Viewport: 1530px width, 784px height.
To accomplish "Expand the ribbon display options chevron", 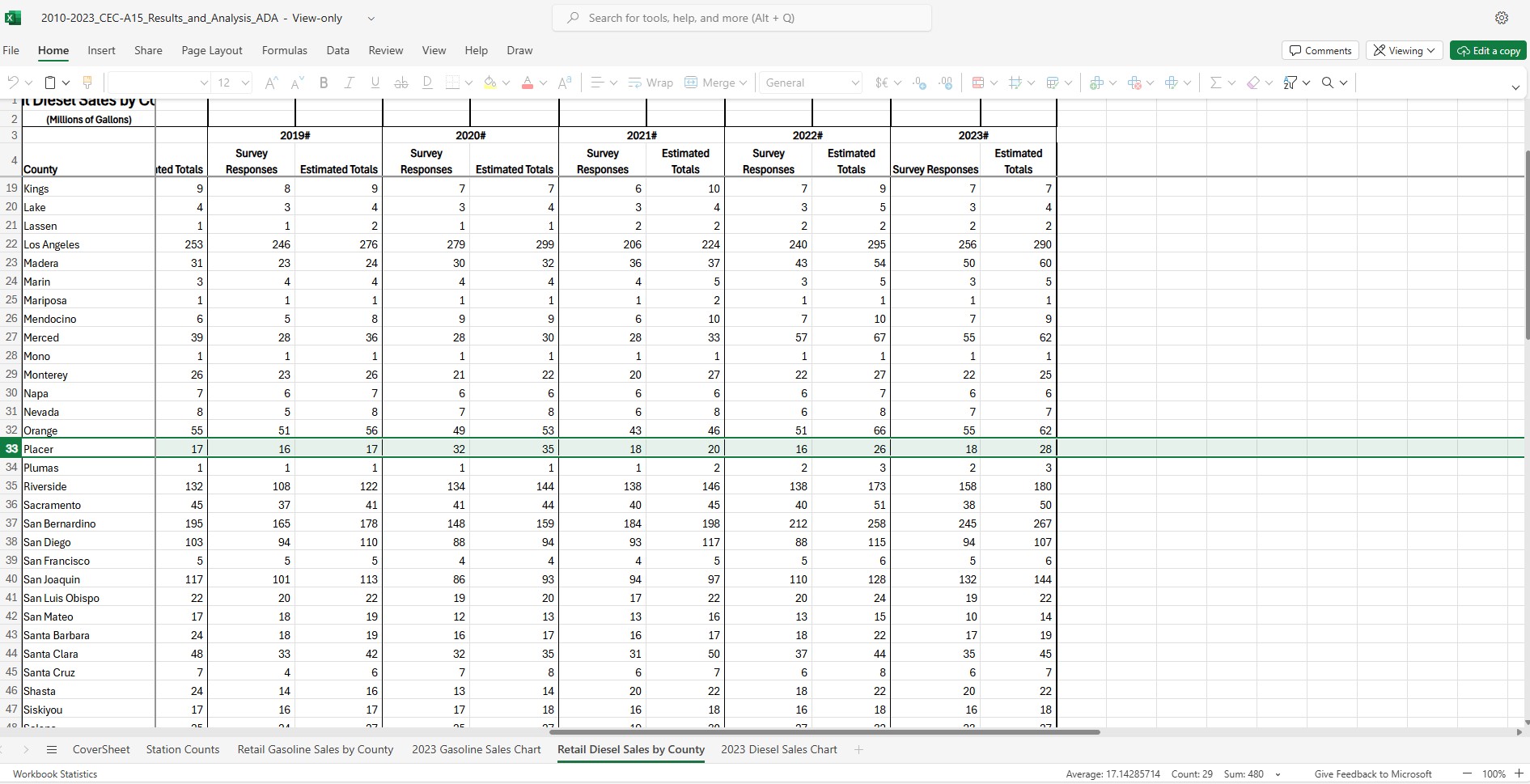I will tap(1515, 87).
